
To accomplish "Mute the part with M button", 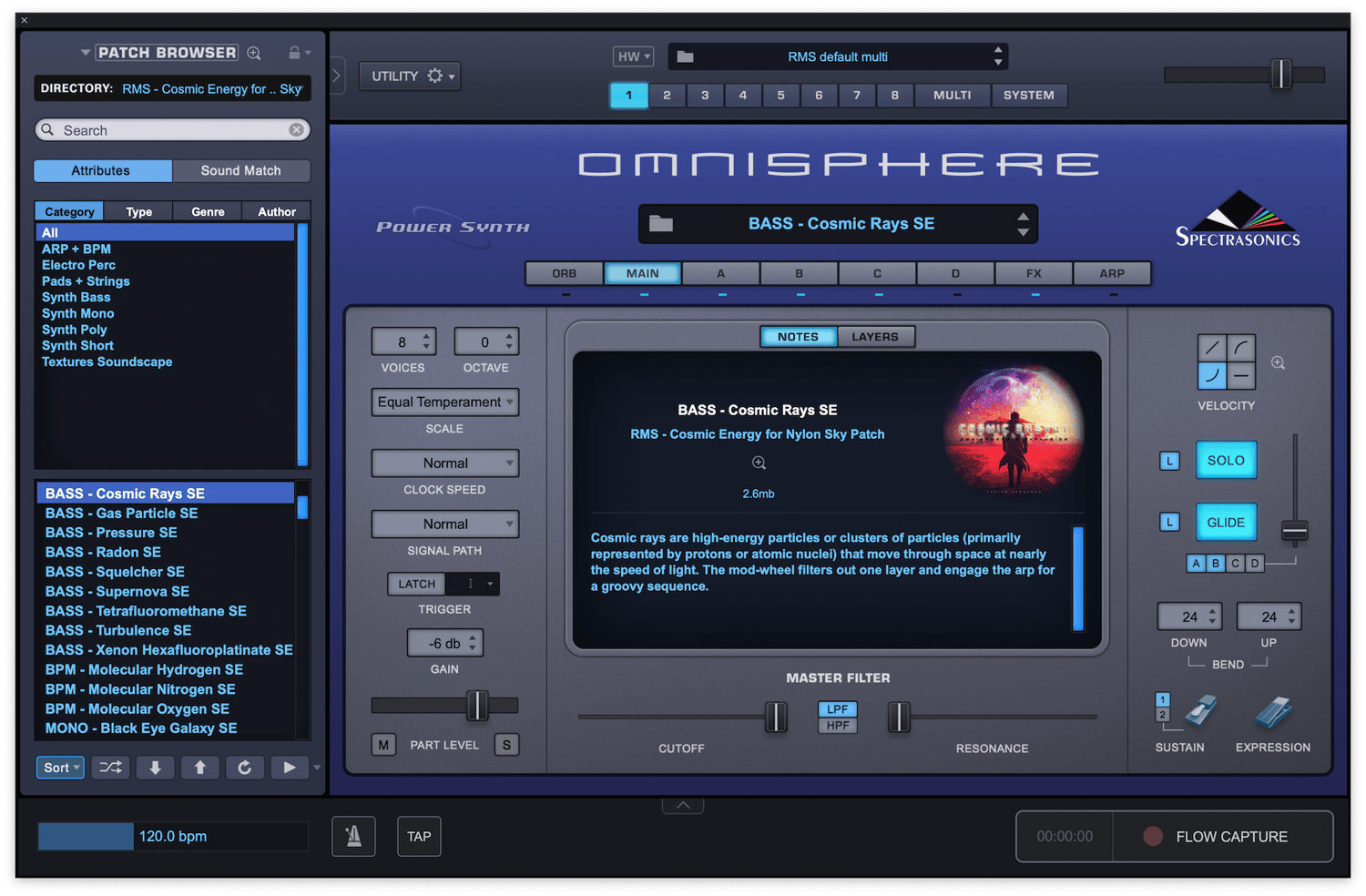I will pyautogui.click(x=383, y=745).
